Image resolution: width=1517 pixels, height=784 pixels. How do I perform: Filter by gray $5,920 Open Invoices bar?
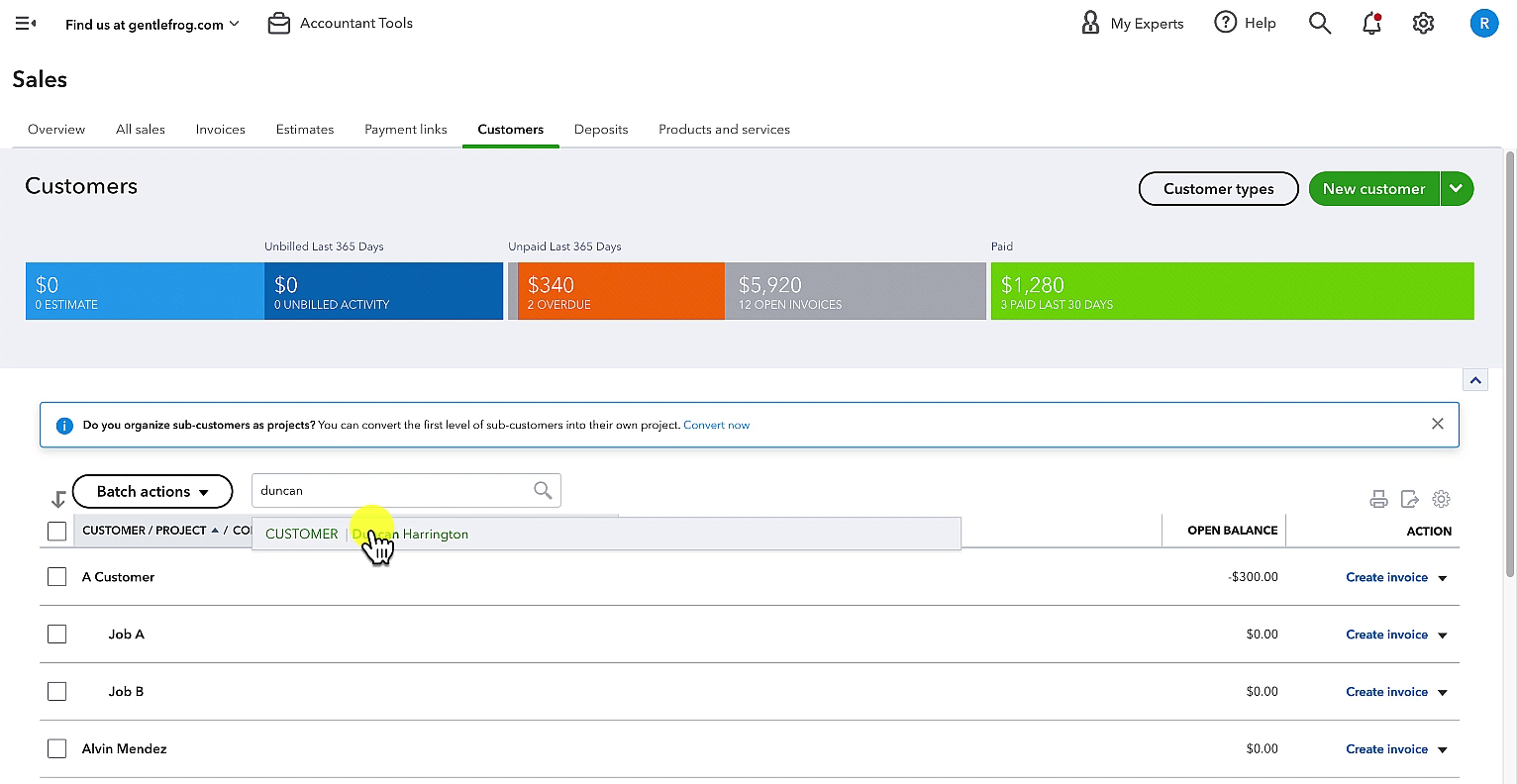click(x=856, y=291)
